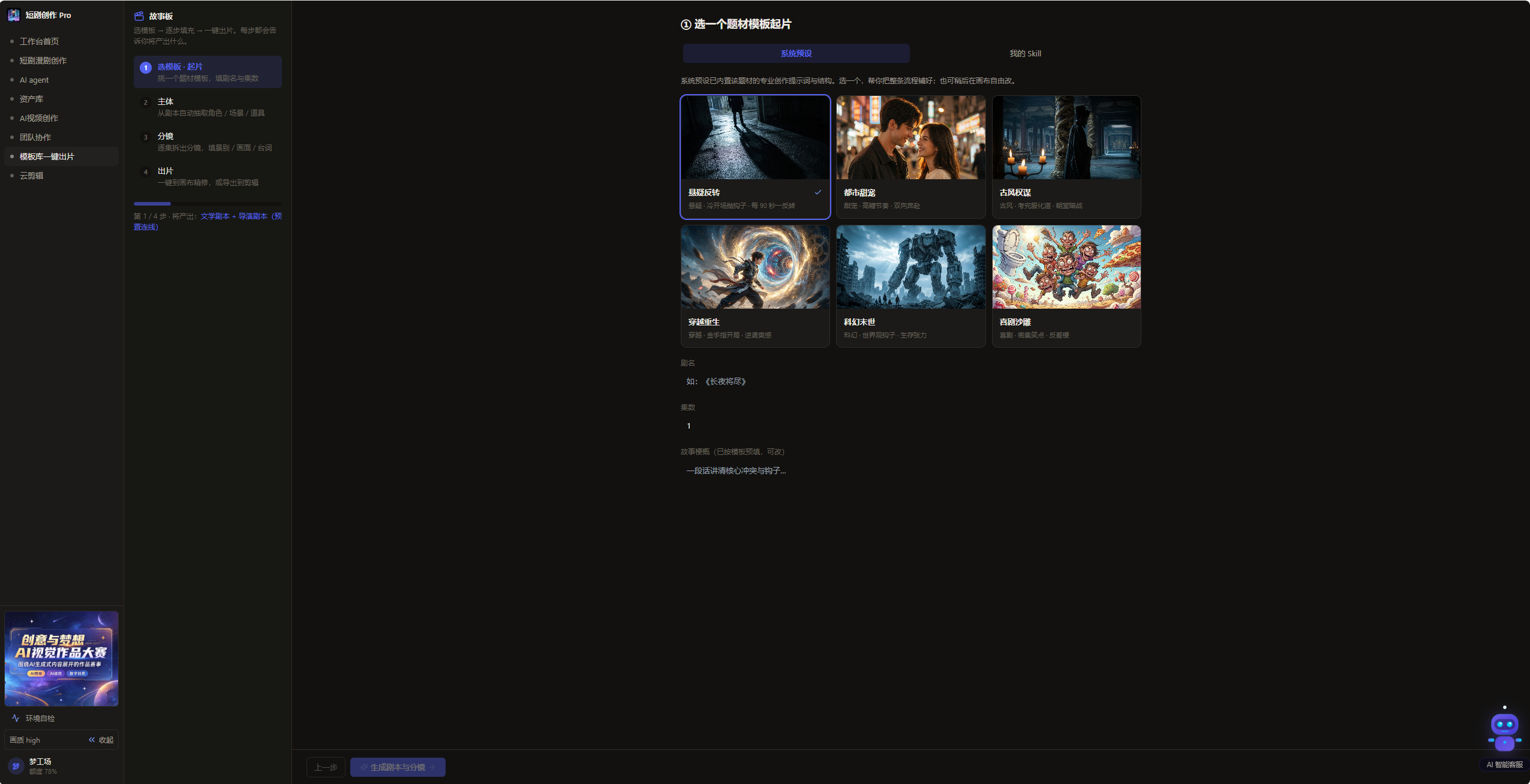1530x784 pixels.
Task: Open 团队协作 in sidebar
Action: pyautogui.click(x=62, y=137)
